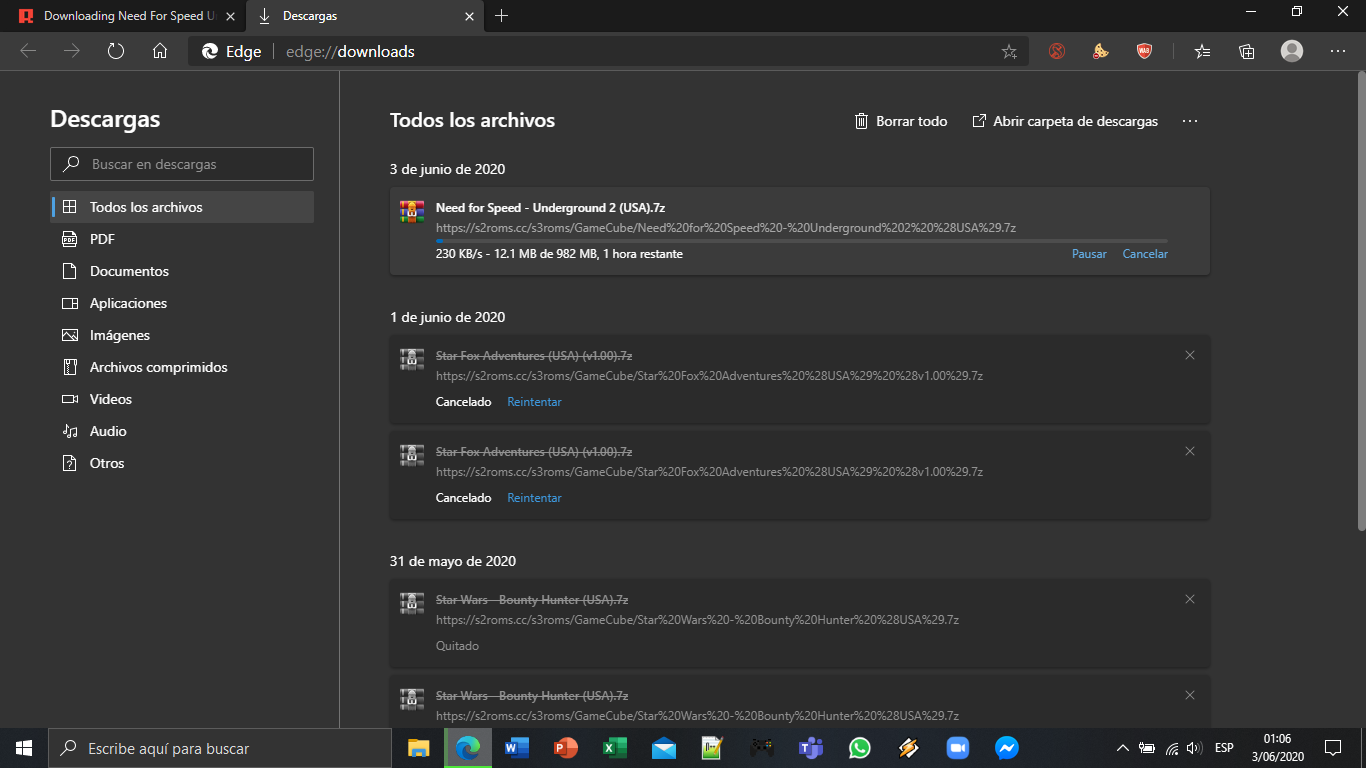
Task: Open the volume control in system tray
Action: point(1194,748)
